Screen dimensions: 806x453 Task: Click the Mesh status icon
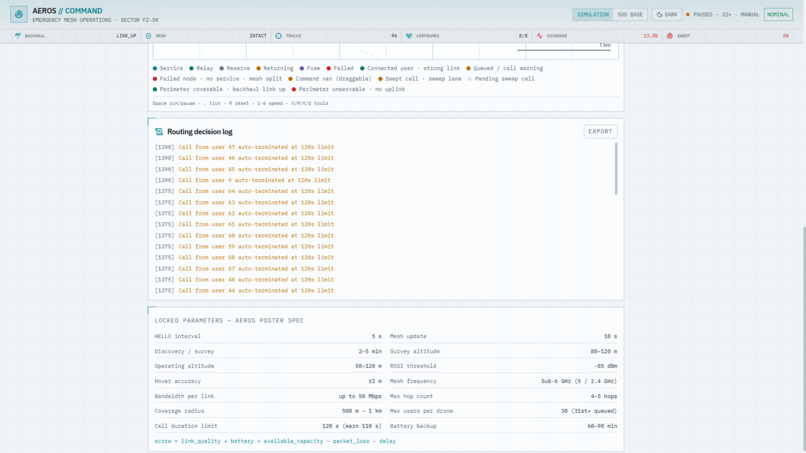pyautogui.click(x=149, y=36)
